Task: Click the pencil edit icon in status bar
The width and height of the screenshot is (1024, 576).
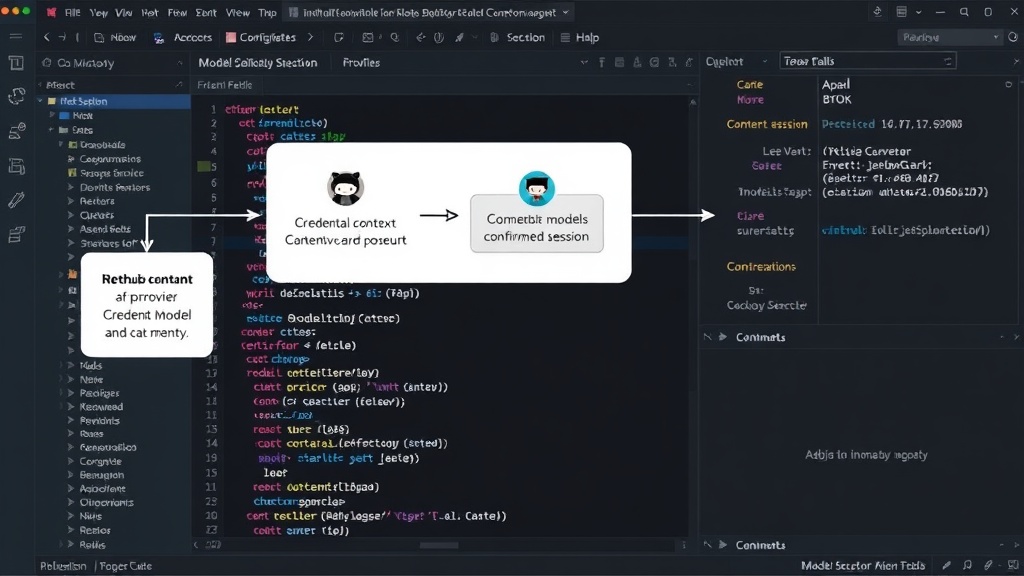Action: tap(946, 566)
